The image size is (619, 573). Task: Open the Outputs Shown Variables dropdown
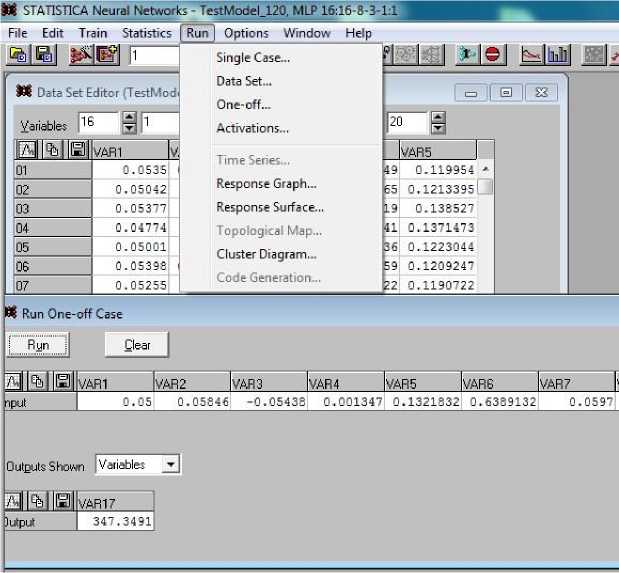click(x=171, y=464)
